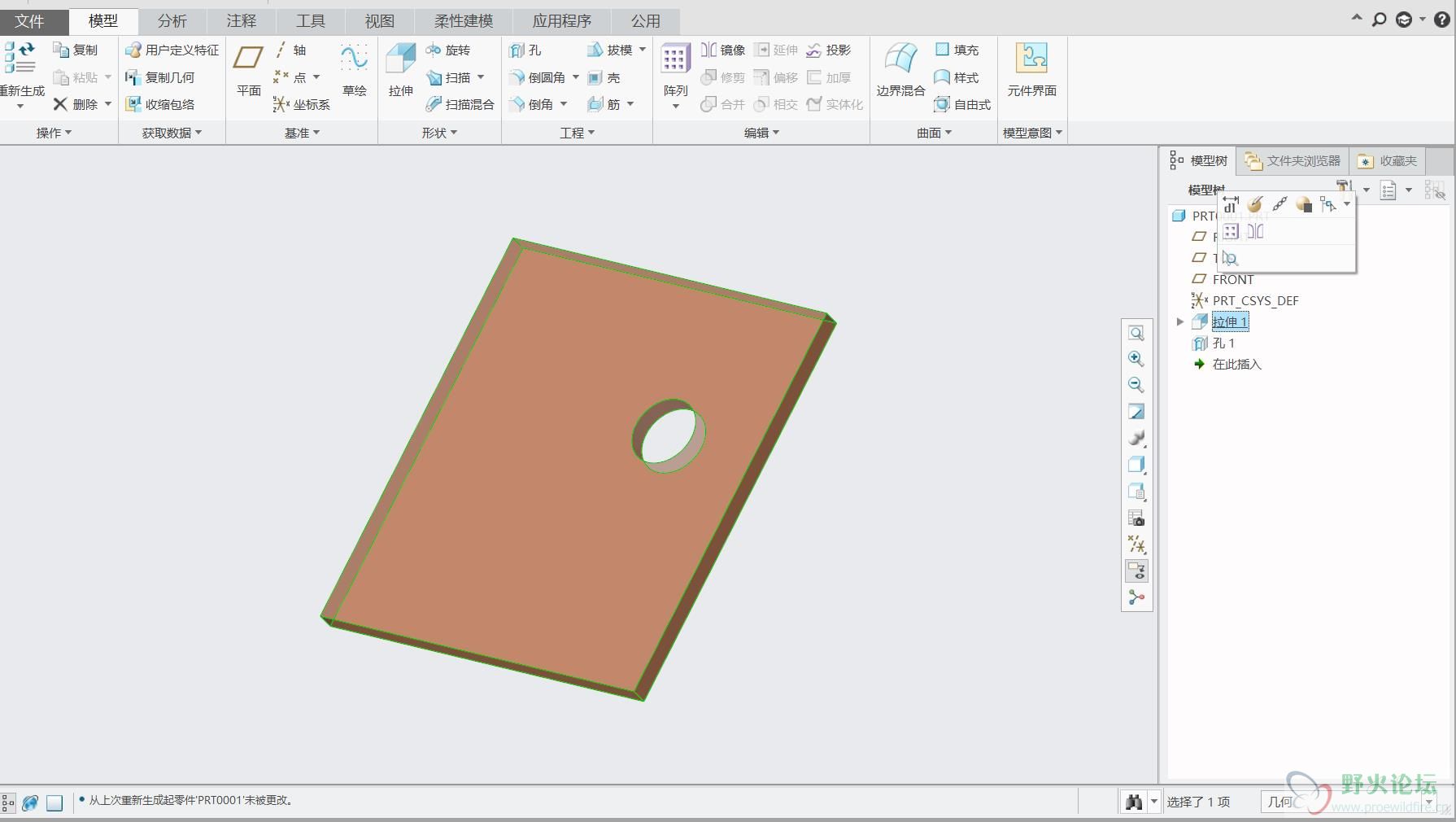Switch to the 注释 ribbon tab
This screenshot has height=822, width=1456.
[242, 21]
